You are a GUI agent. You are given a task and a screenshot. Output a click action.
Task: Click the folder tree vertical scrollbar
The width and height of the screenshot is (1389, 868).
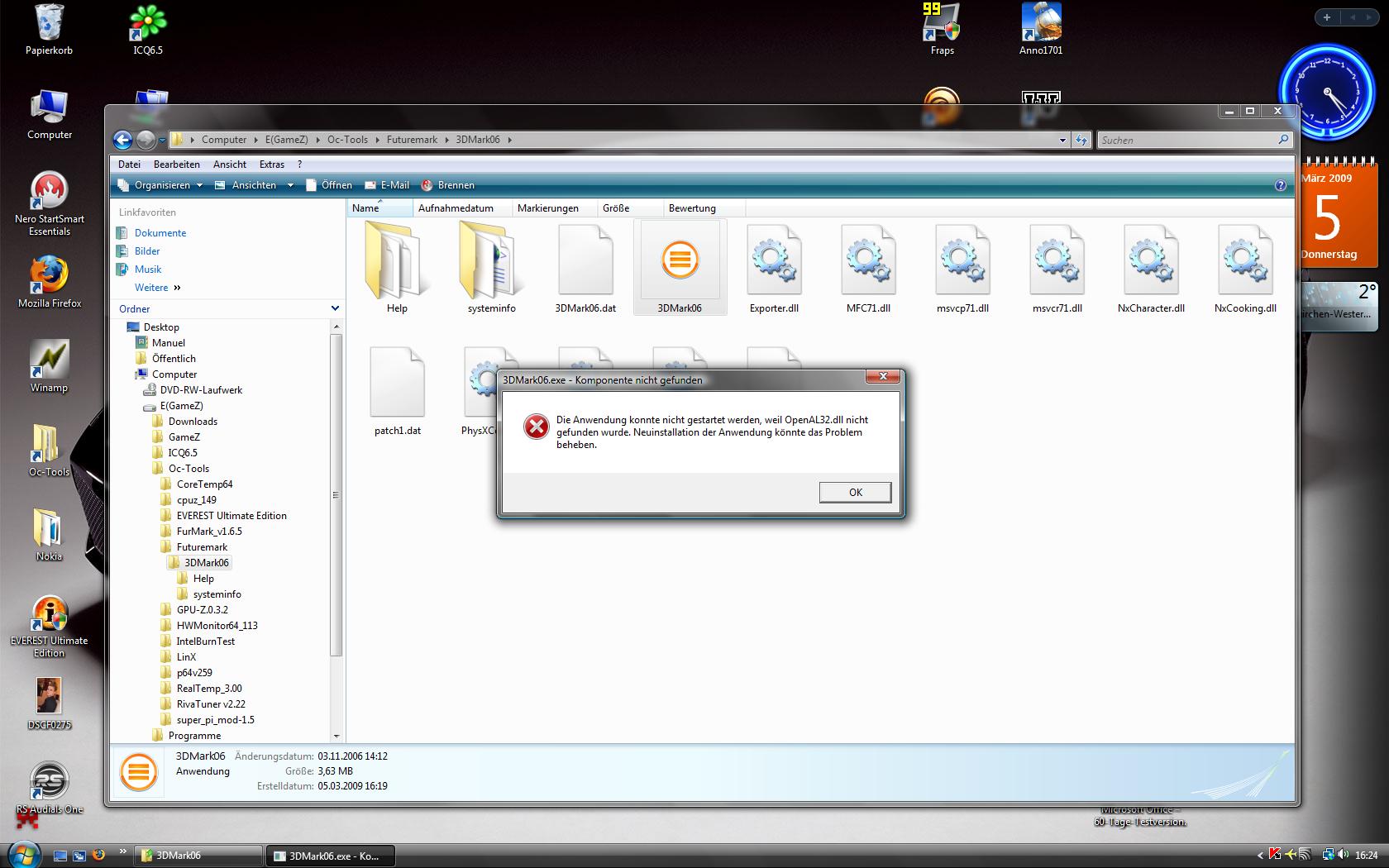click(x=336, y=496)
